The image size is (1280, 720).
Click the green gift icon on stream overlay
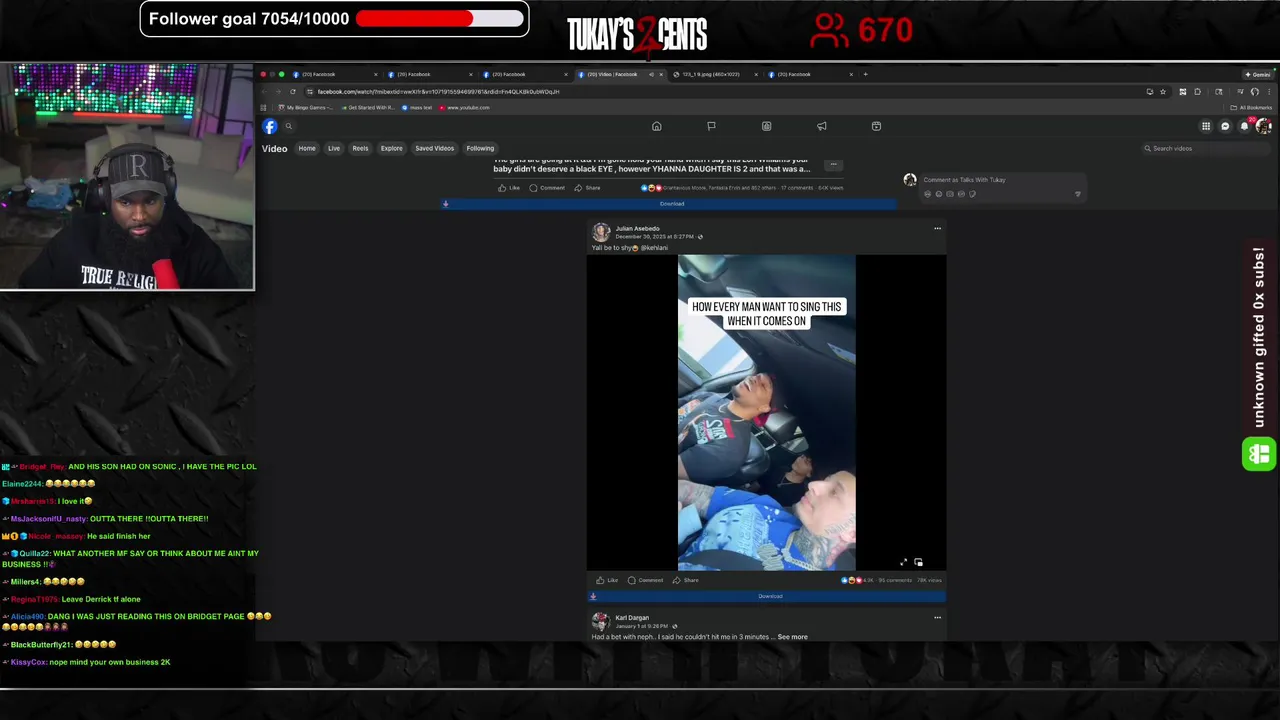click(x=1259, y=454)
